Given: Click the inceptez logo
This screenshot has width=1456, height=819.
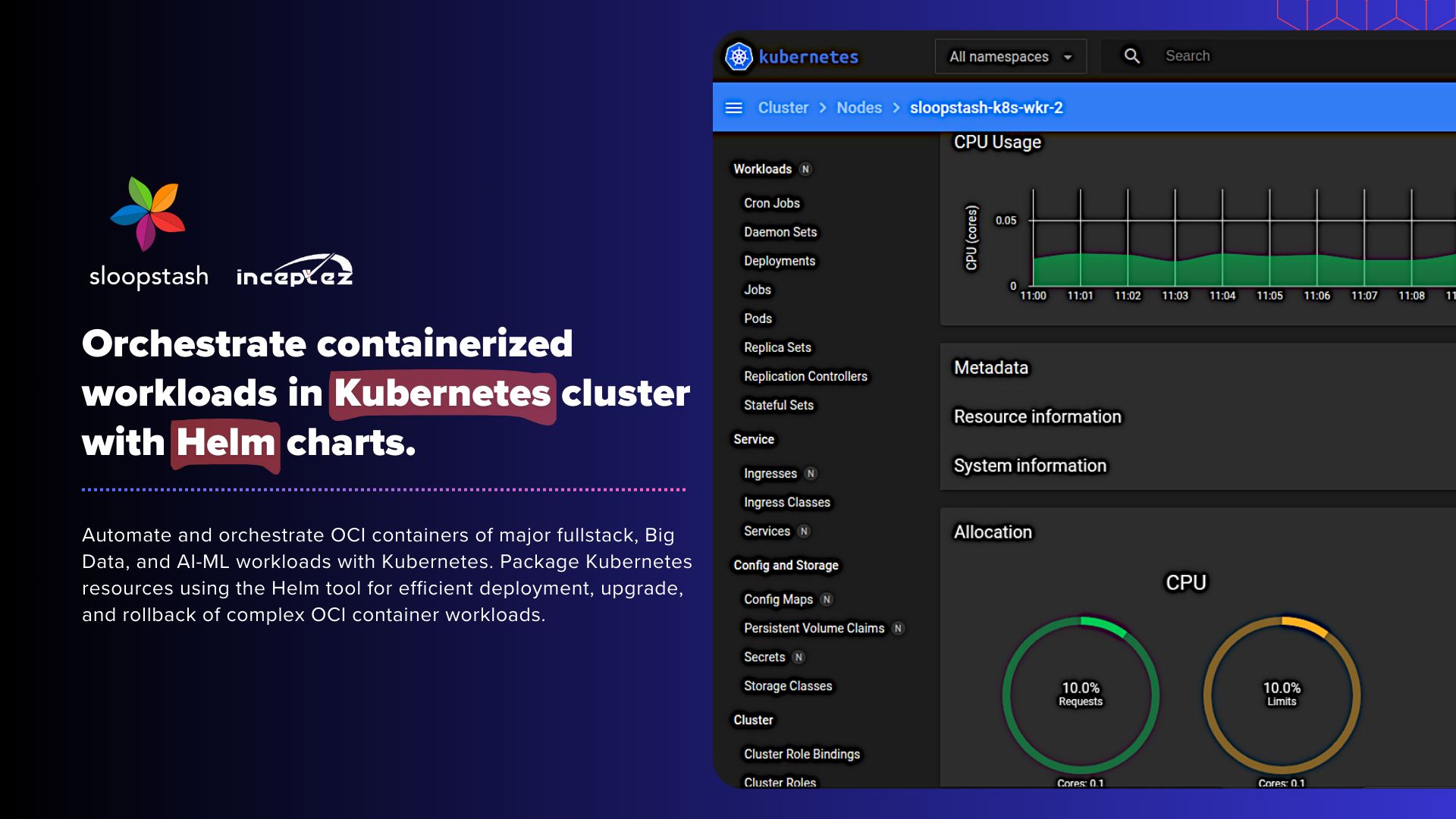Looking at the screenshot, I should (294, 271).
